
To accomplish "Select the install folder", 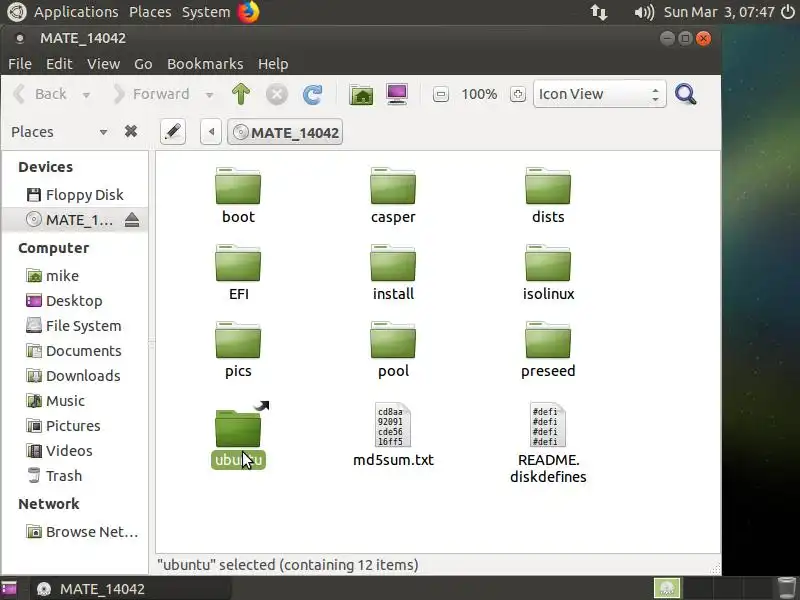I will pos(393,272).
